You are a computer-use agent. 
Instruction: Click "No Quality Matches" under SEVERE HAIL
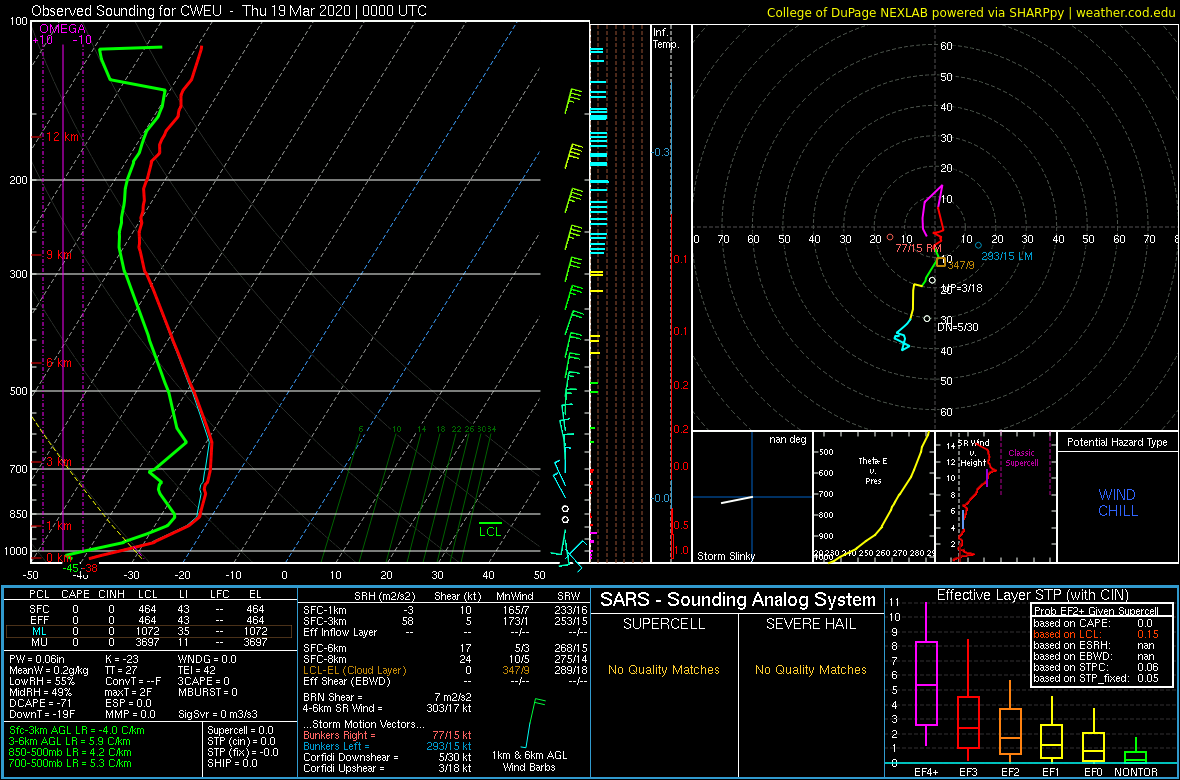pos(811,669)
